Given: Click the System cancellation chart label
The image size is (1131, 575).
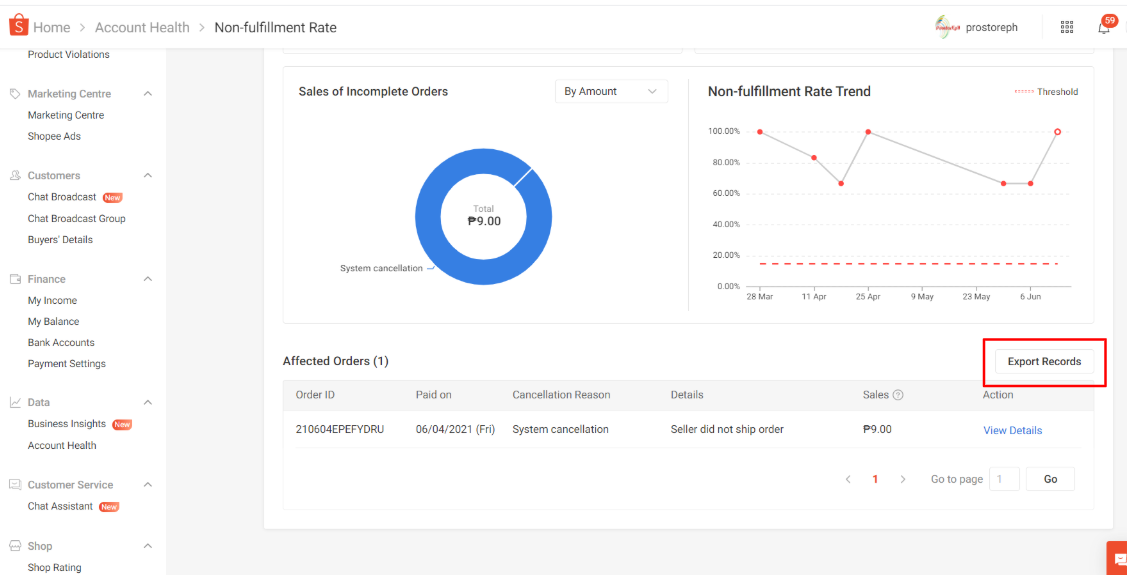Looking at the screenshot, I should (x=382, y=268).
